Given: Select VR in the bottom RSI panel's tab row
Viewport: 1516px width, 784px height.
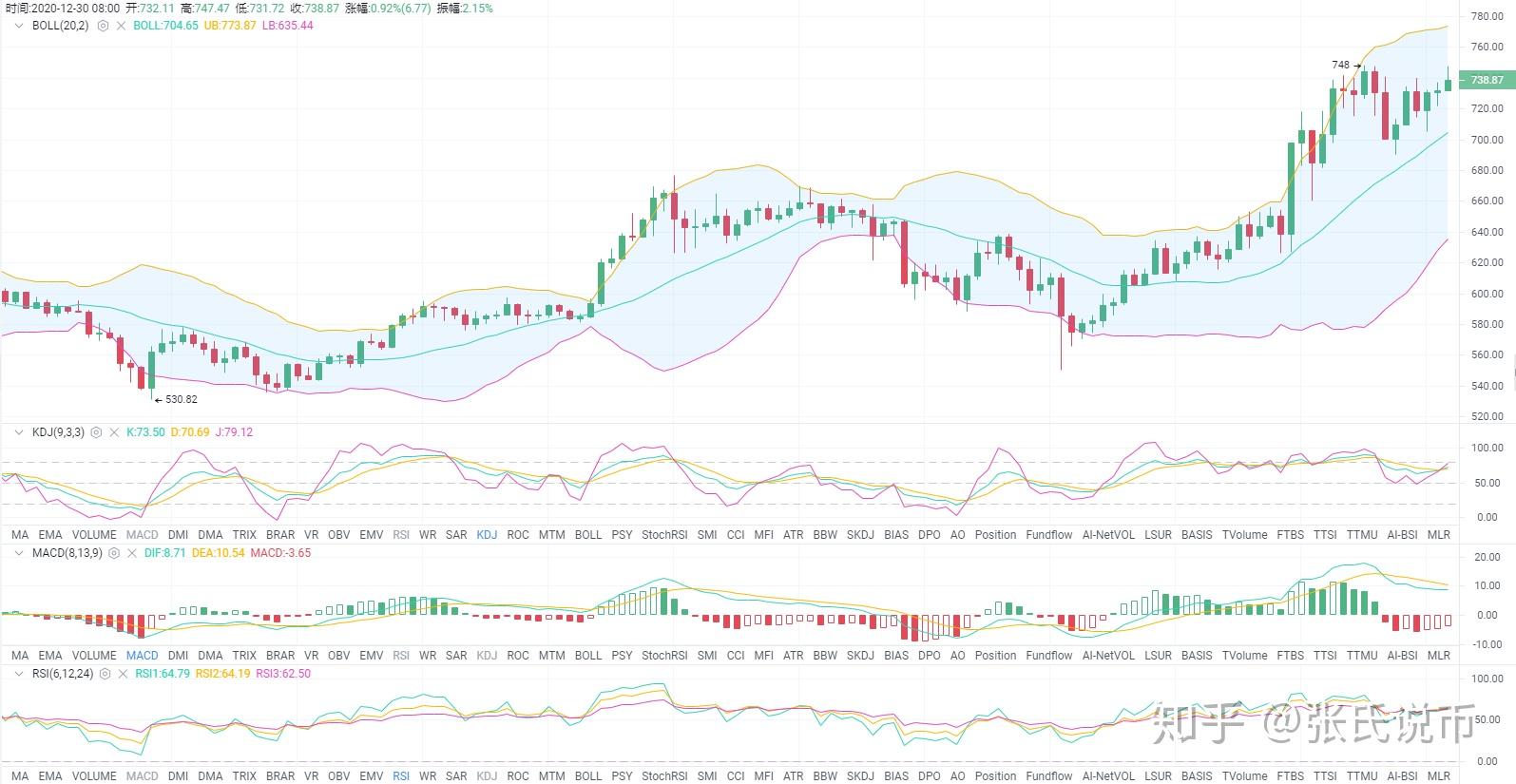Looking at the screenshot, I should click(x=311, y=776).
